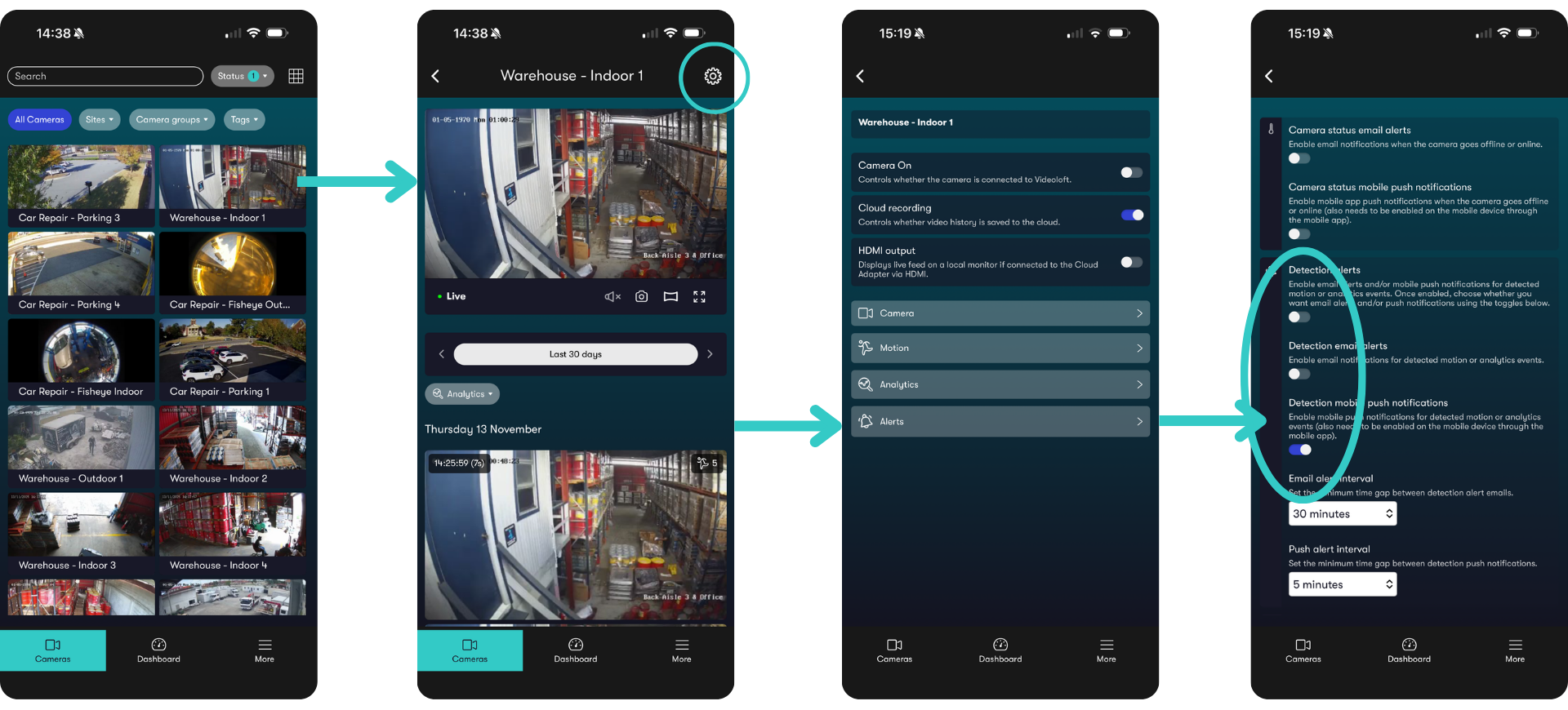Open Cameras tab on the camera settings screen
This screenshot has height=710, width=1568.
[x=894, y=650]
